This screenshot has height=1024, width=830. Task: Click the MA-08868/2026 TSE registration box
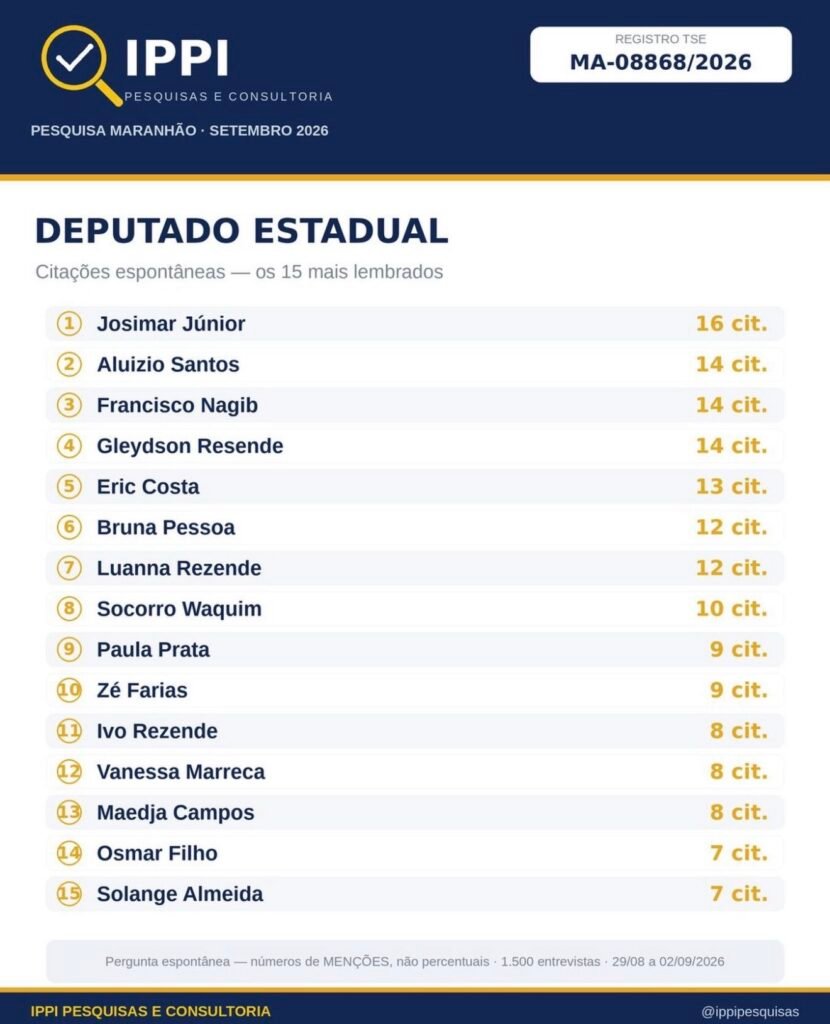(661, 54)
